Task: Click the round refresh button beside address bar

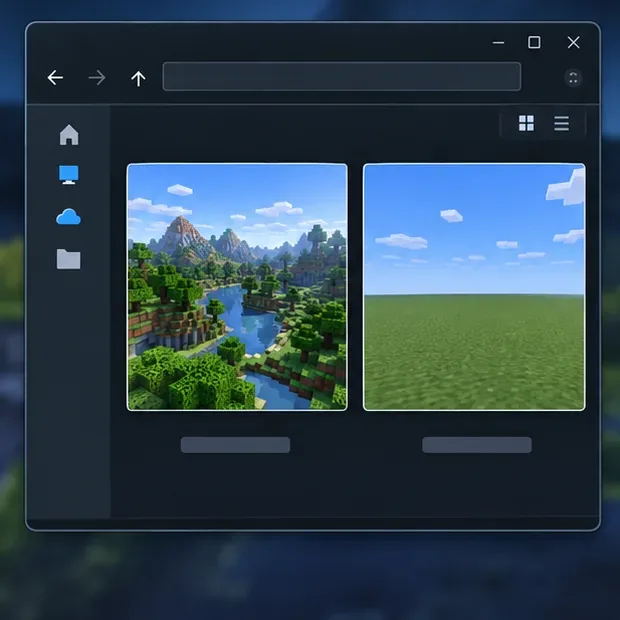Action: pyautogui.click(x=573, y=78)
